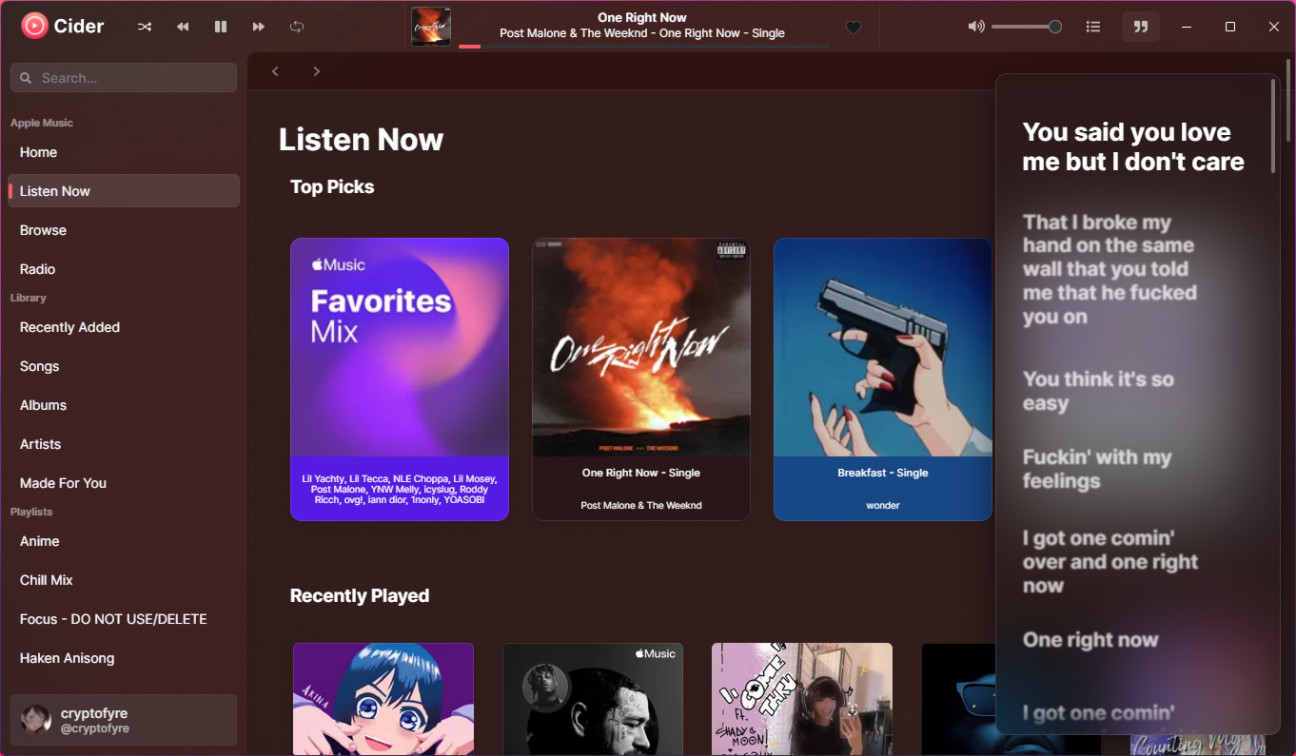1296x756 pixels.
Task: Open Focus - DO NOT USE/DELETE playlist
Action: pyautogui.click(x=124, y=619)
